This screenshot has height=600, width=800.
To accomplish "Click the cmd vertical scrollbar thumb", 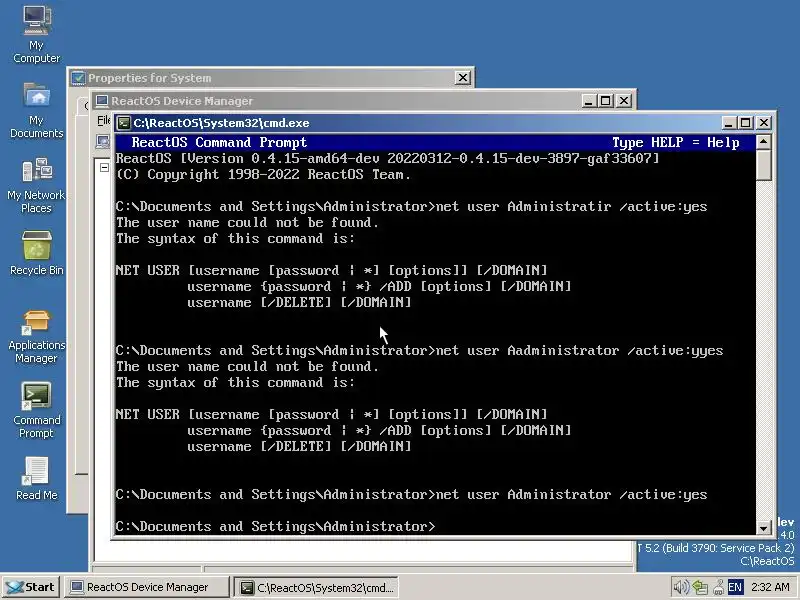I will pos(763,165).
